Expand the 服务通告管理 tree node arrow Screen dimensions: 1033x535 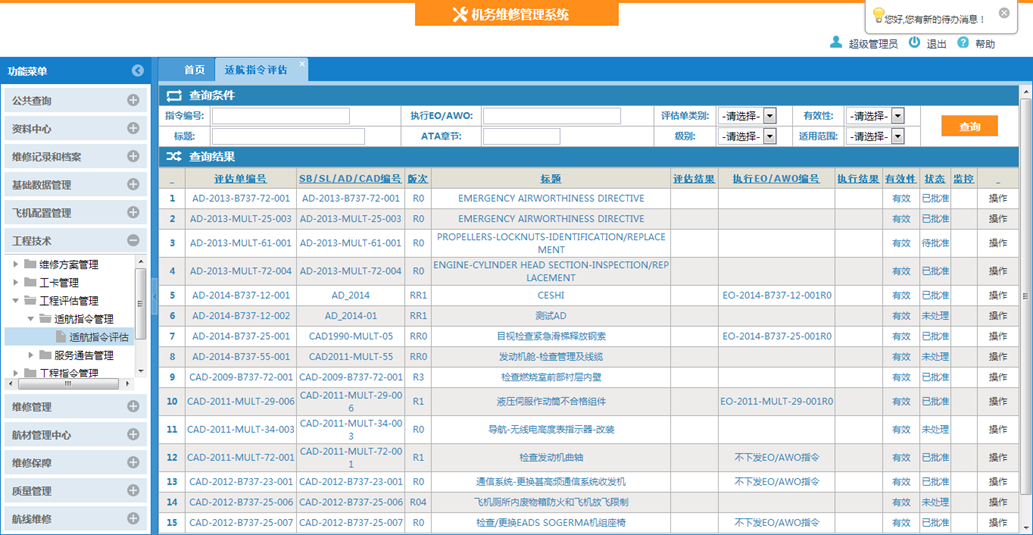(x=31, y=355)
